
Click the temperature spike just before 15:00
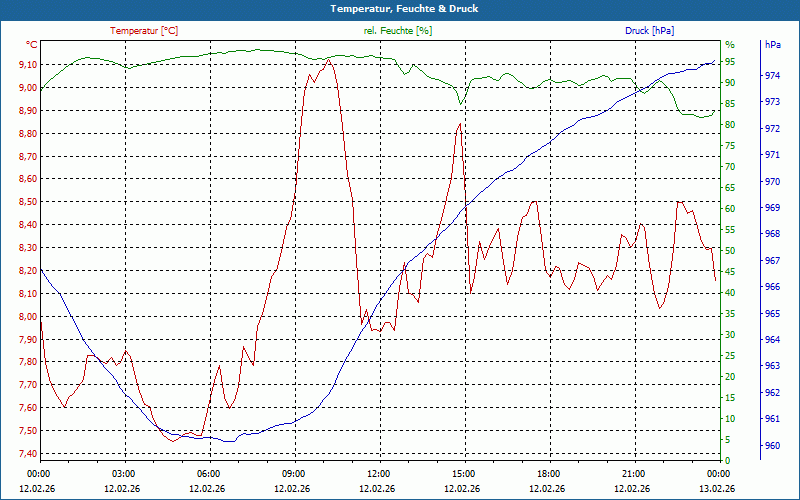[x=460, y=124]
